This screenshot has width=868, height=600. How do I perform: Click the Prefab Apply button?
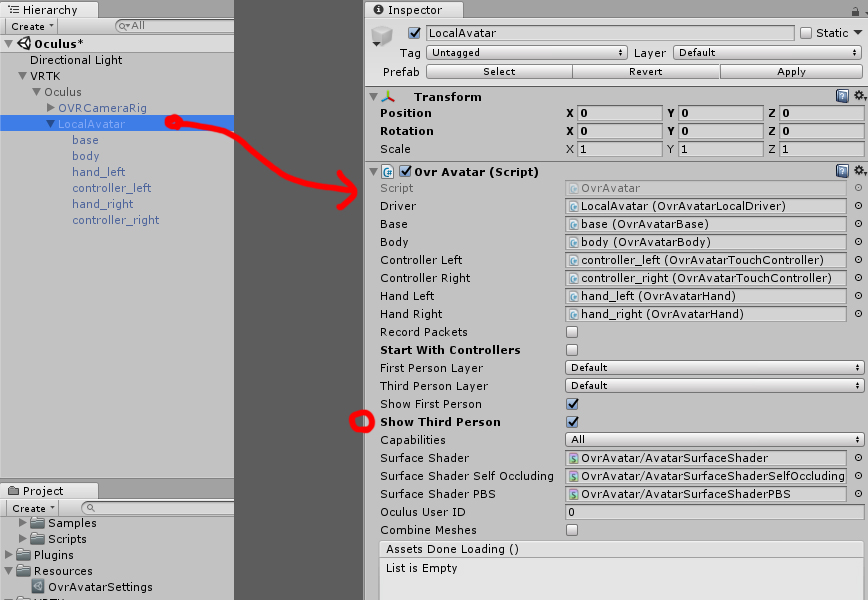[x=791, y=71]
